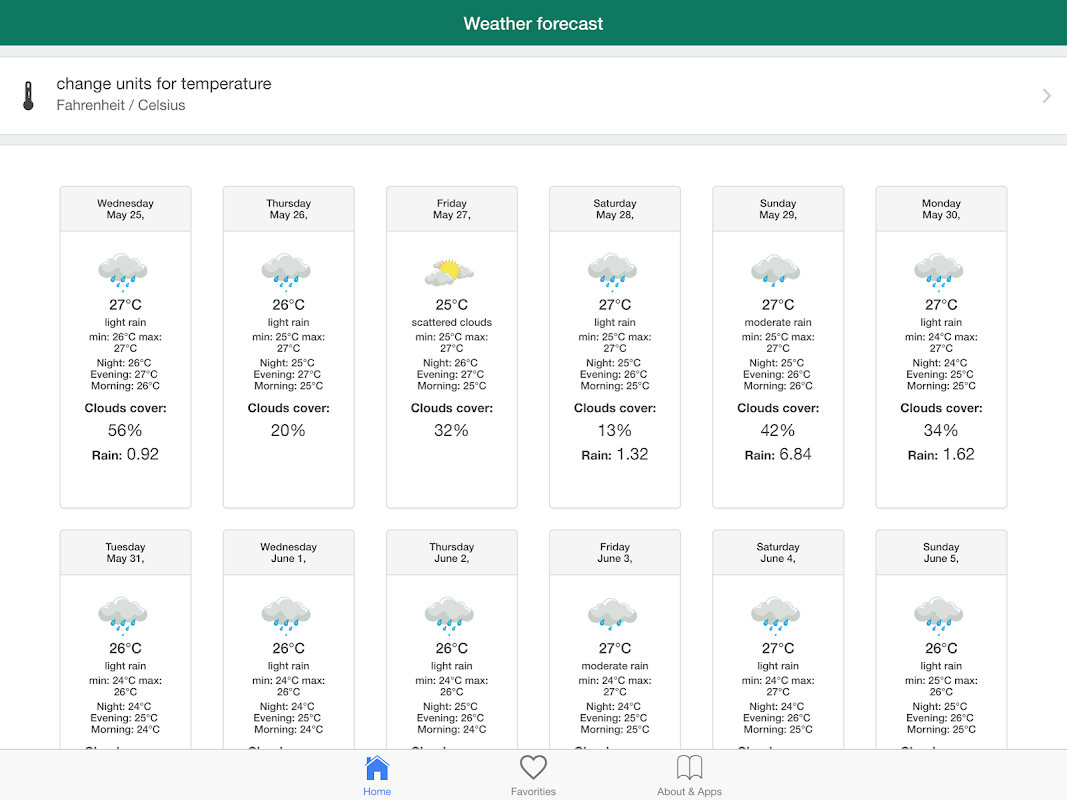This screenshot has height=800, width=1067.
Task: Click the 56% clouds cover value
Action: 125,431
